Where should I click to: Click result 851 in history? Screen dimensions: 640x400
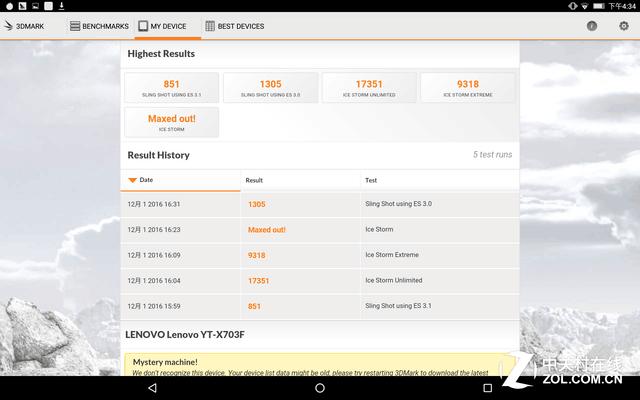coord(254,306)
